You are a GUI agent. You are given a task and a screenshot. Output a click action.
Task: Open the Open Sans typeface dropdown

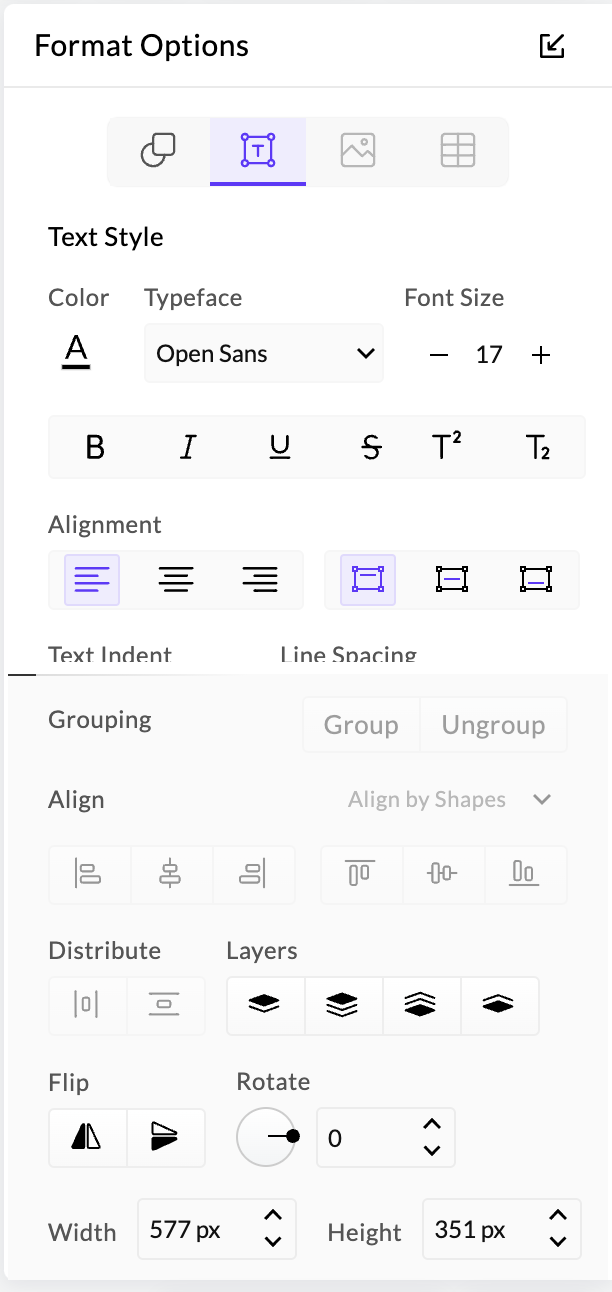coord(264,353)
